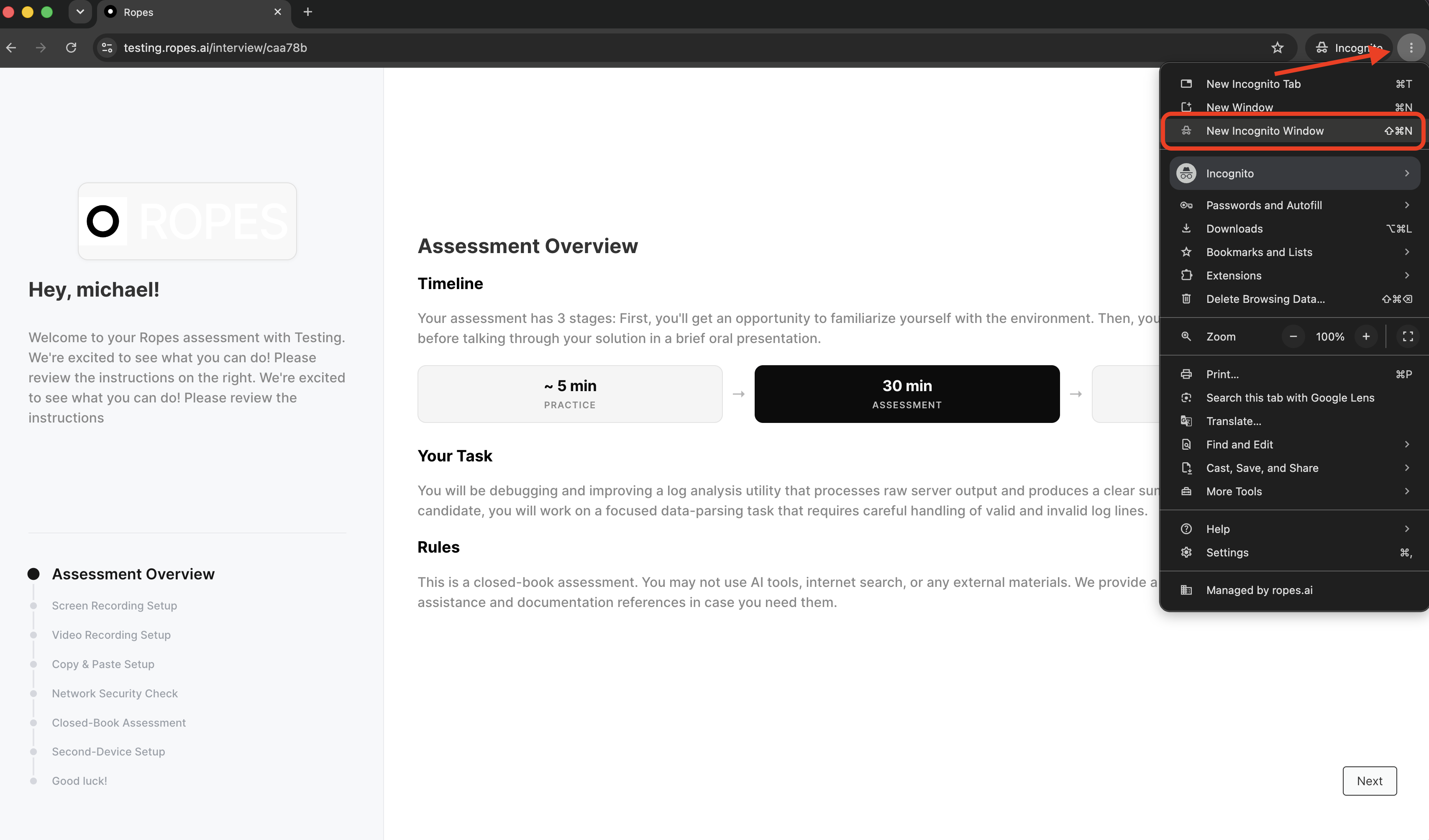
Task: Expand Bookmarks and Lists submenu
Action: [x=1295, y=252]
